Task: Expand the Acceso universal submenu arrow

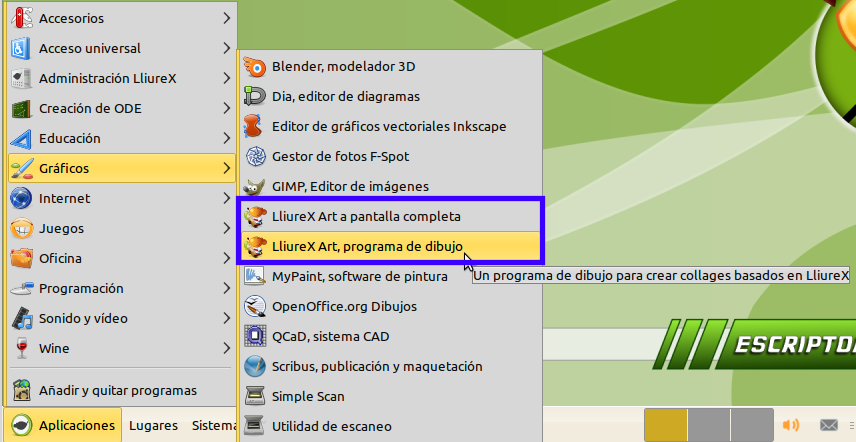Action: [x=227, y=48]
